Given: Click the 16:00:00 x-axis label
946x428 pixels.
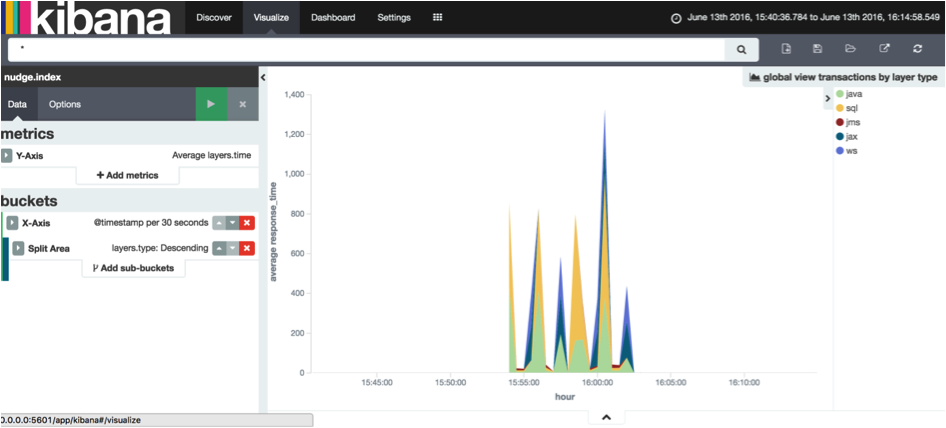Looking at the screenshot, I should point(597,383).
